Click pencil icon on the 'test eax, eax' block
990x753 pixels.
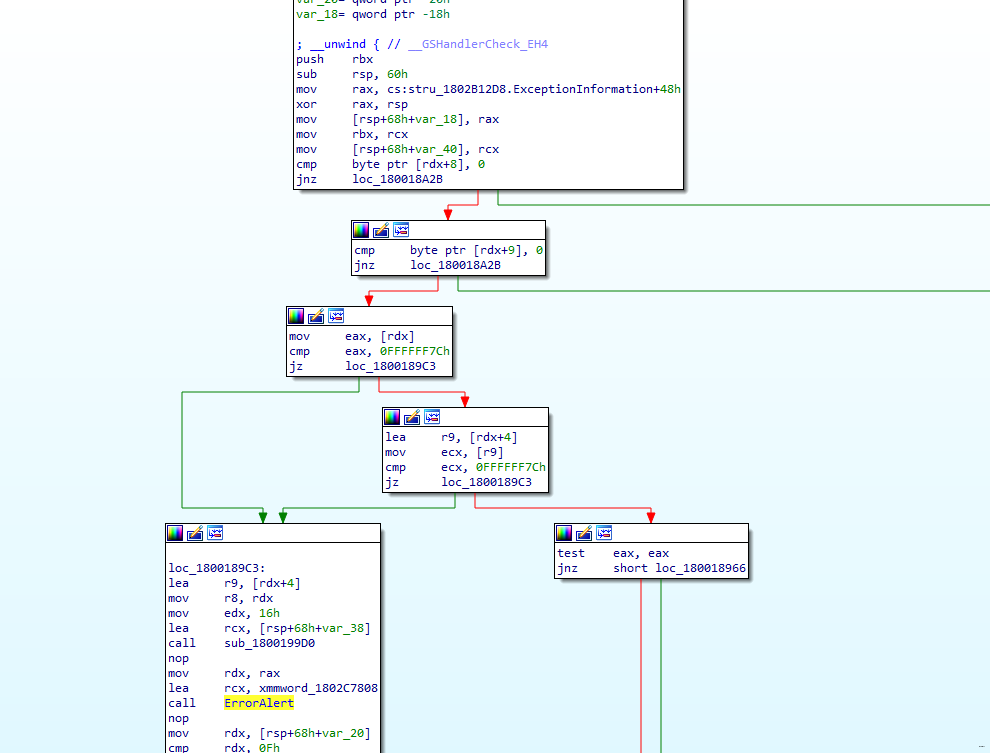click(x=584, y=533)
